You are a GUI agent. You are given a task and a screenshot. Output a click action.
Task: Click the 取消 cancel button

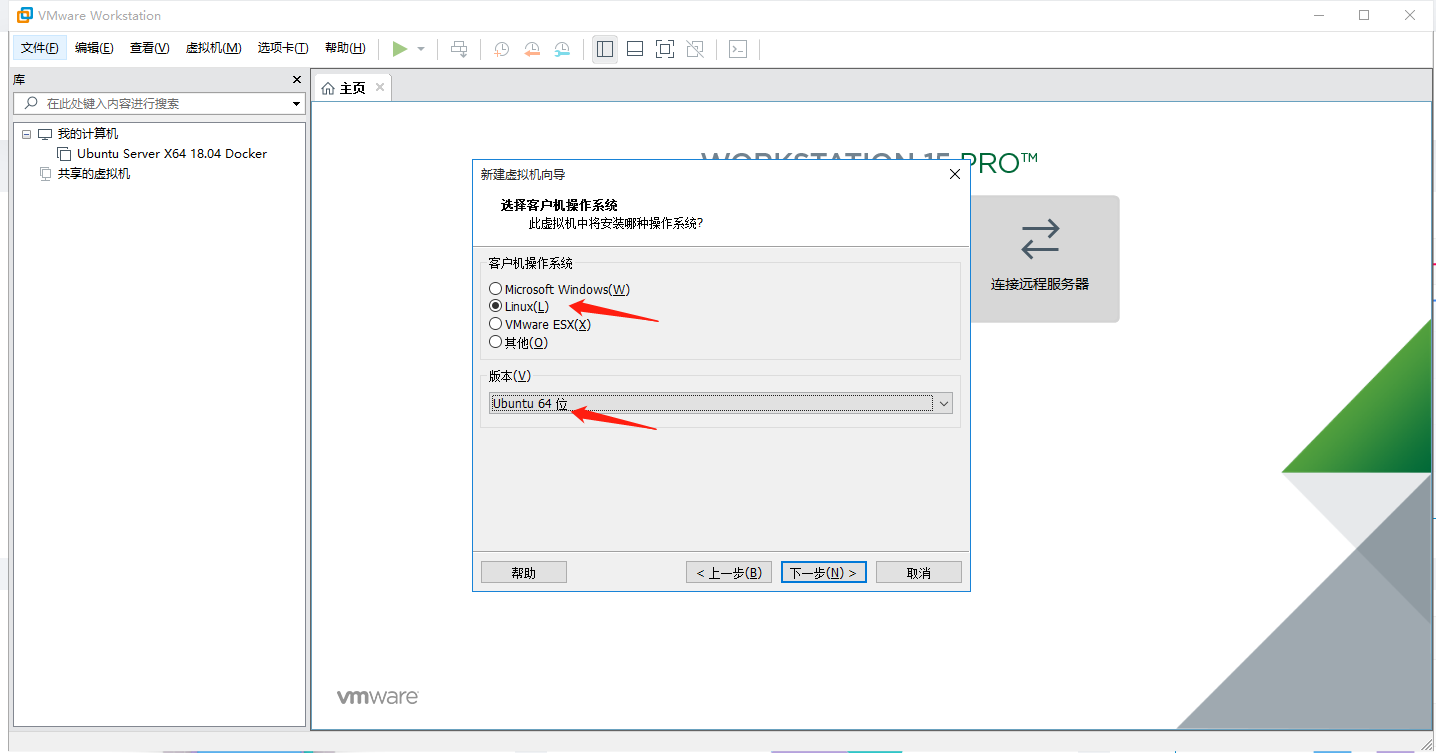click(x=919, y=572)
